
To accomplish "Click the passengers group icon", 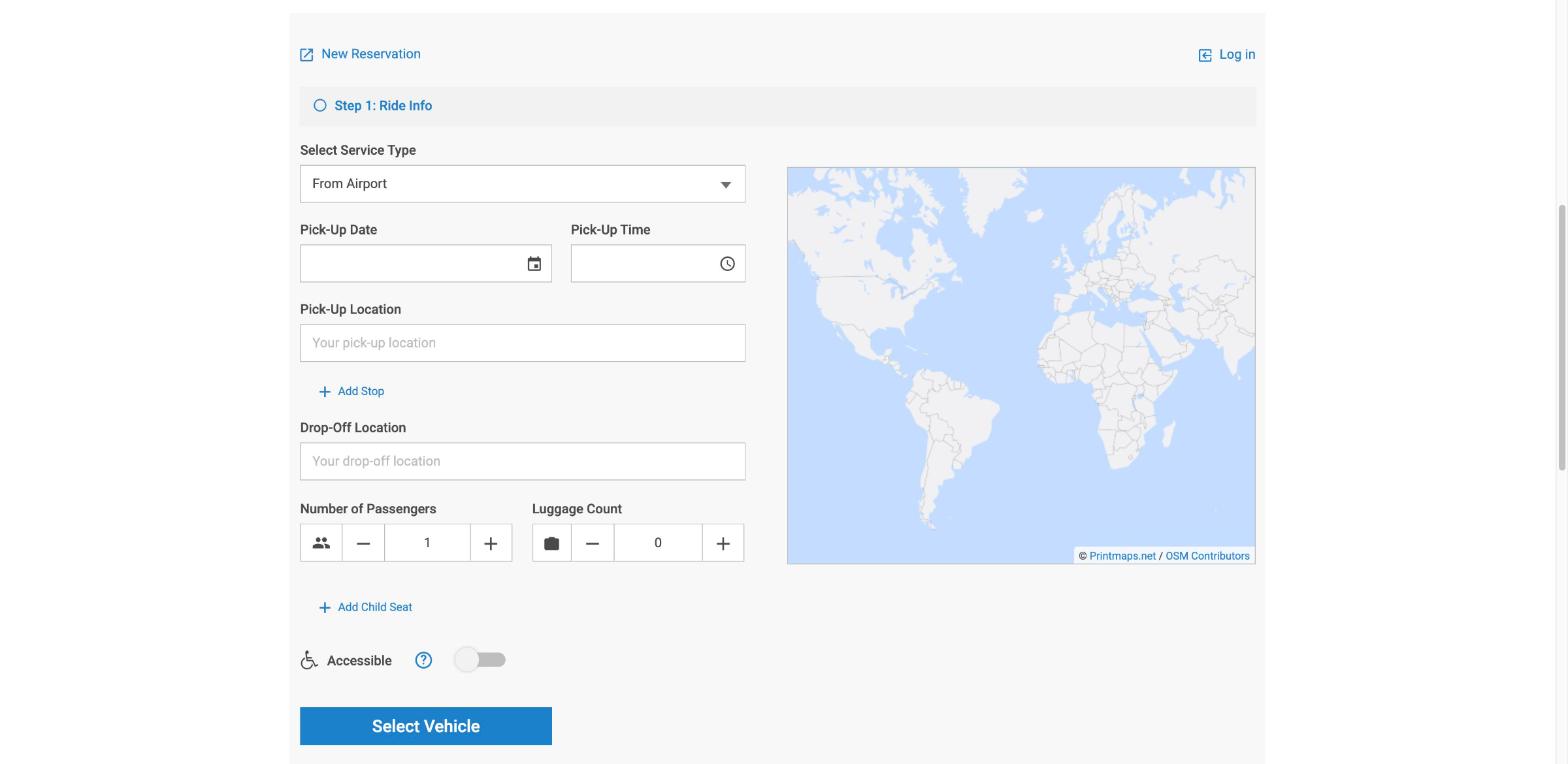I will 321,543.
